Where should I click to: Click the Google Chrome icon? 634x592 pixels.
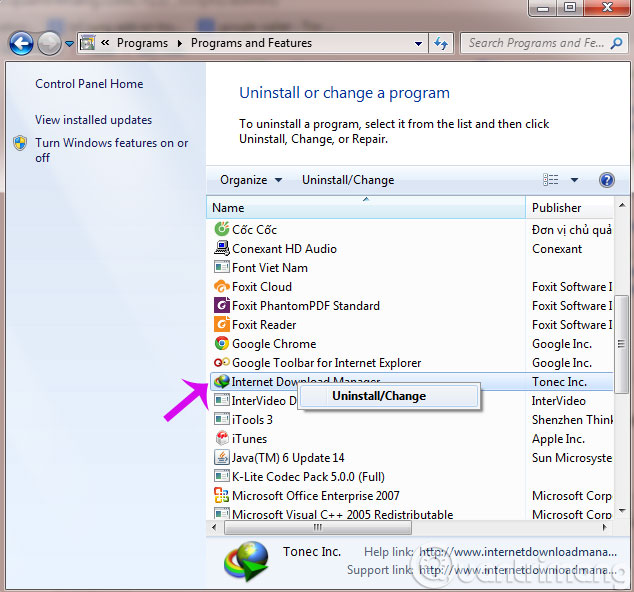222,343
